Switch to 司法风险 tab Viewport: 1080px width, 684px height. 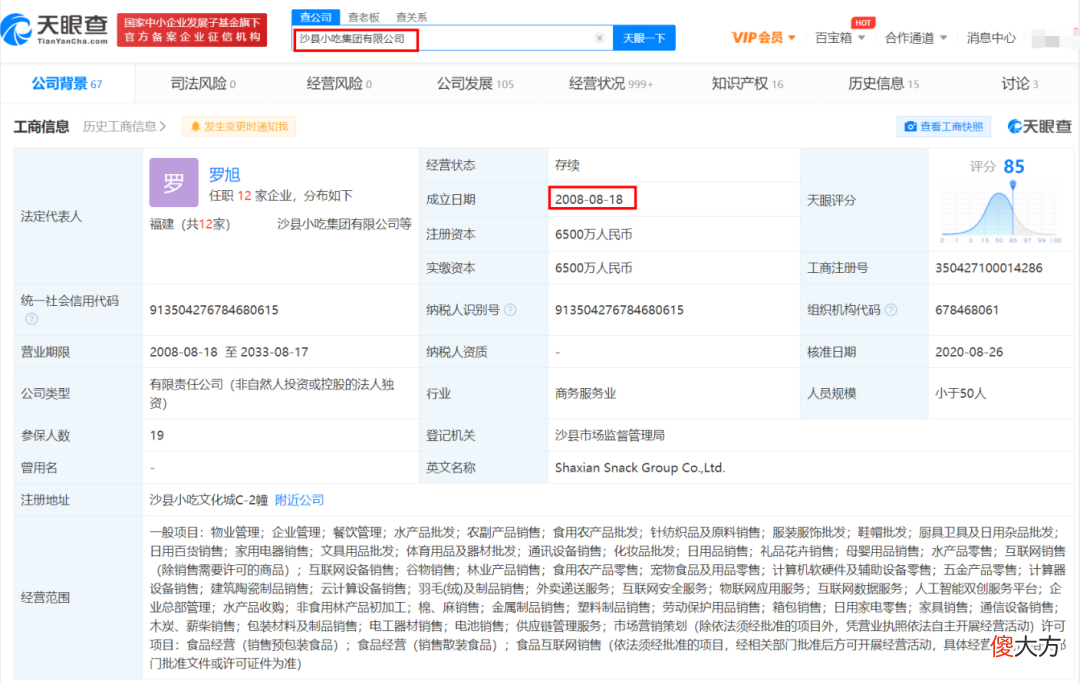coord(203,84)
